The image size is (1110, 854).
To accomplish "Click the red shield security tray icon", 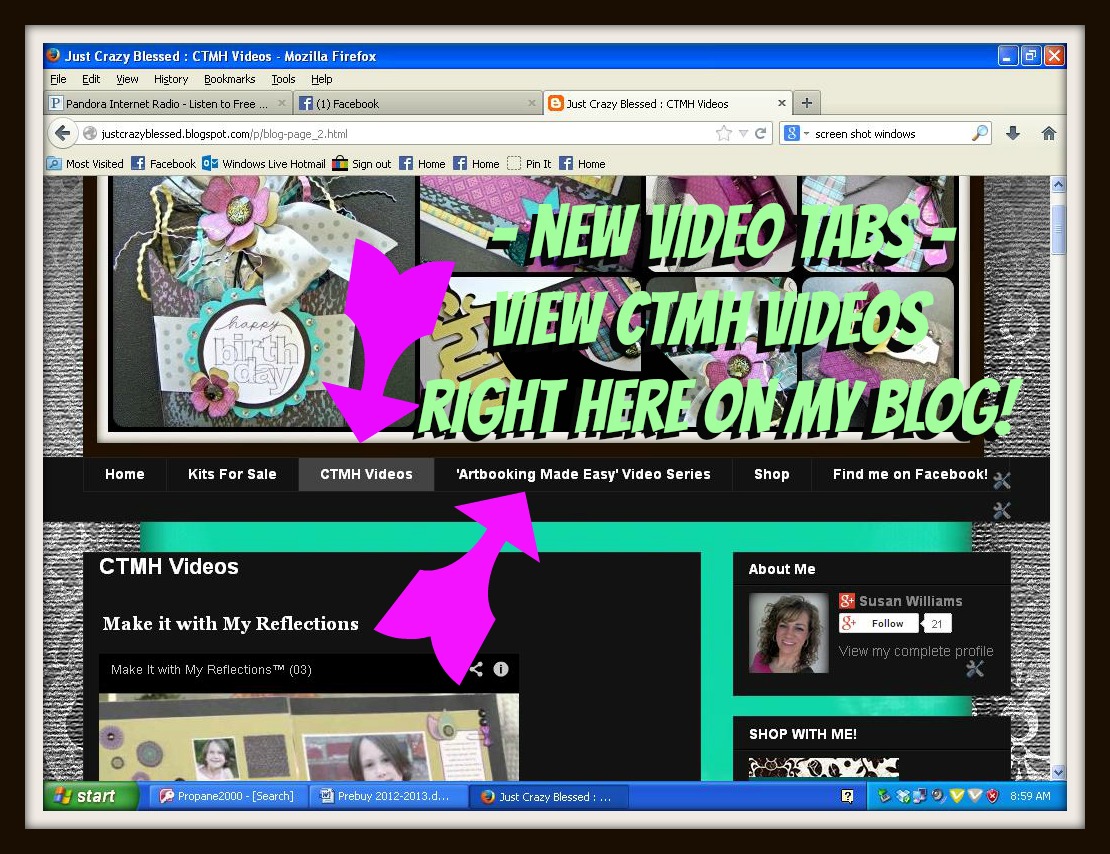I will click(992, 796).
